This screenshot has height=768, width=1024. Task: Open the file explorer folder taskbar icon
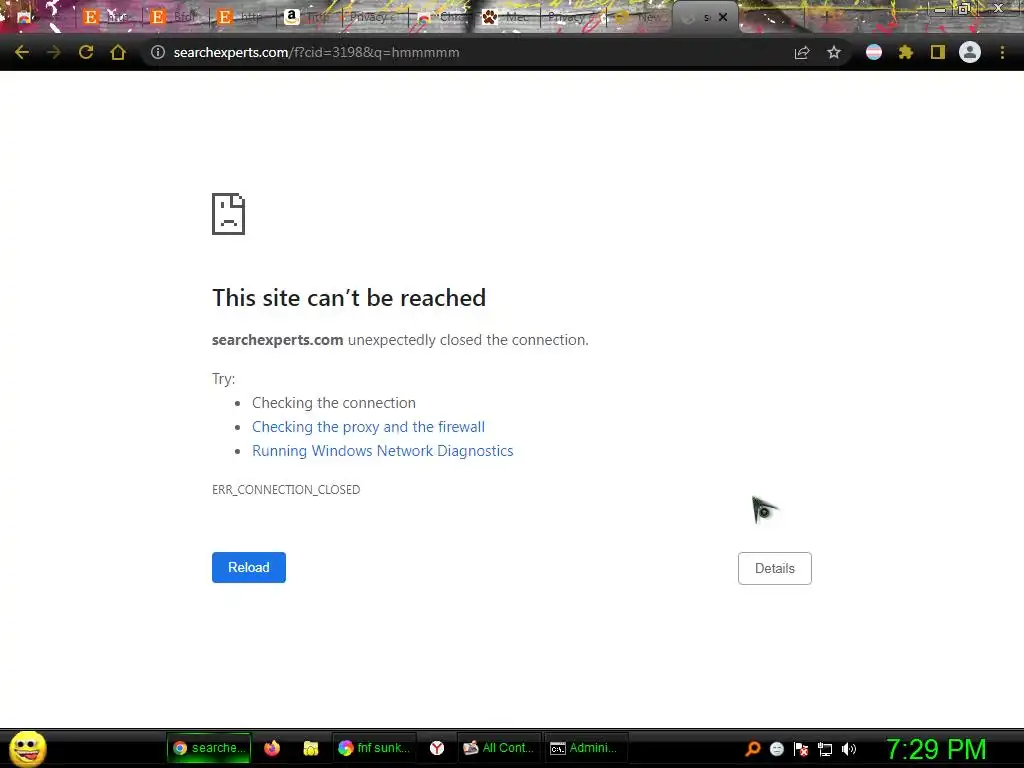(311, 748)
